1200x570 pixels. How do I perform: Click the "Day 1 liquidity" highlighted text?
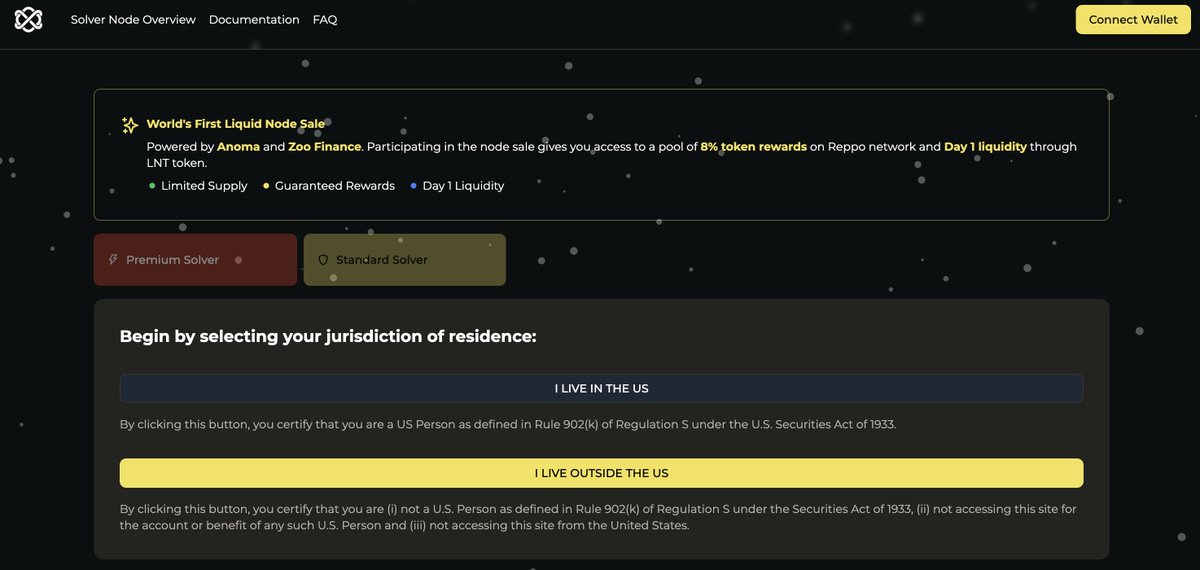985,147
